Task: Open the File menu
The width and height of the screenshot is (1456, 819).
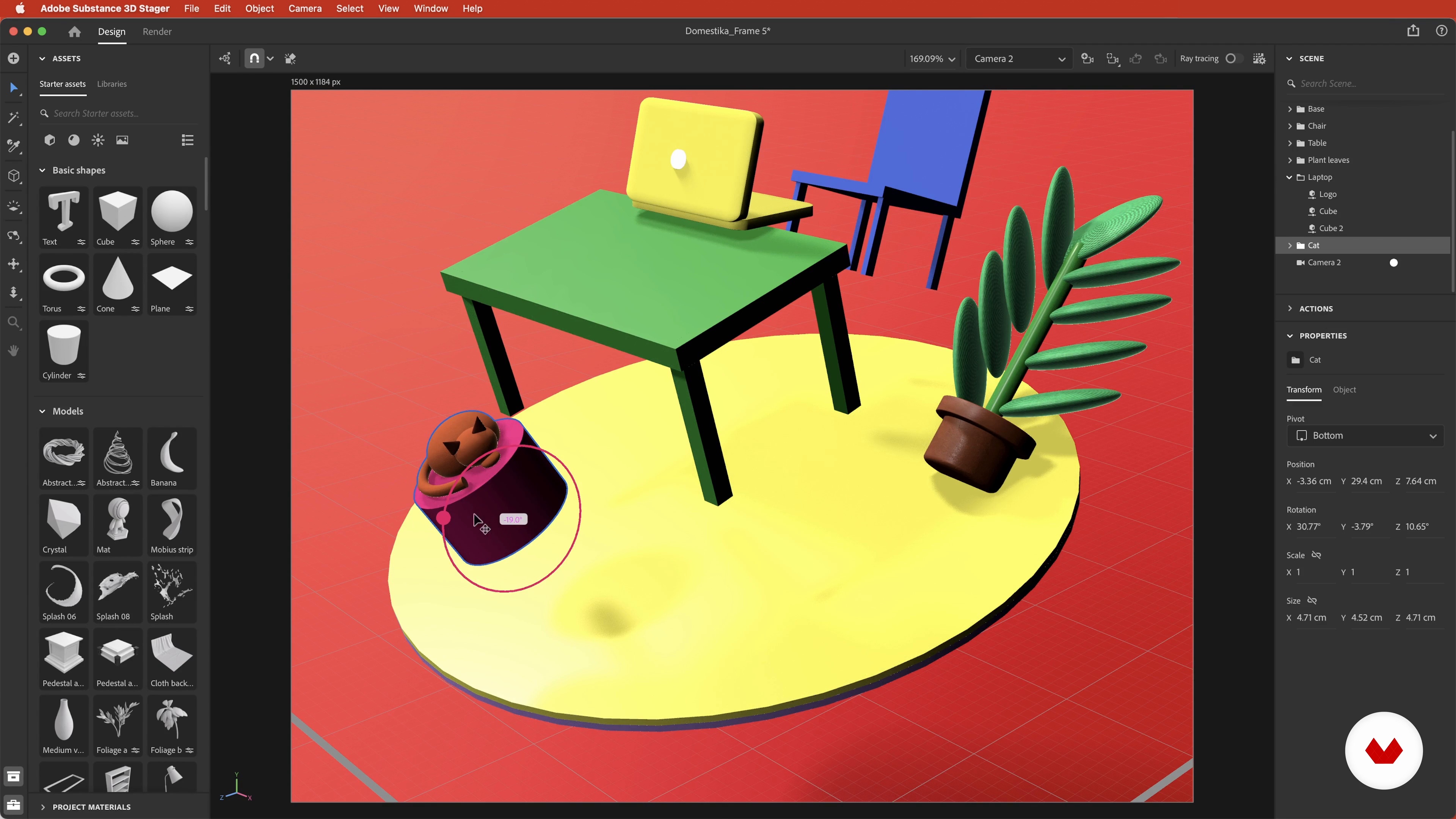Action: coord(191,8)
